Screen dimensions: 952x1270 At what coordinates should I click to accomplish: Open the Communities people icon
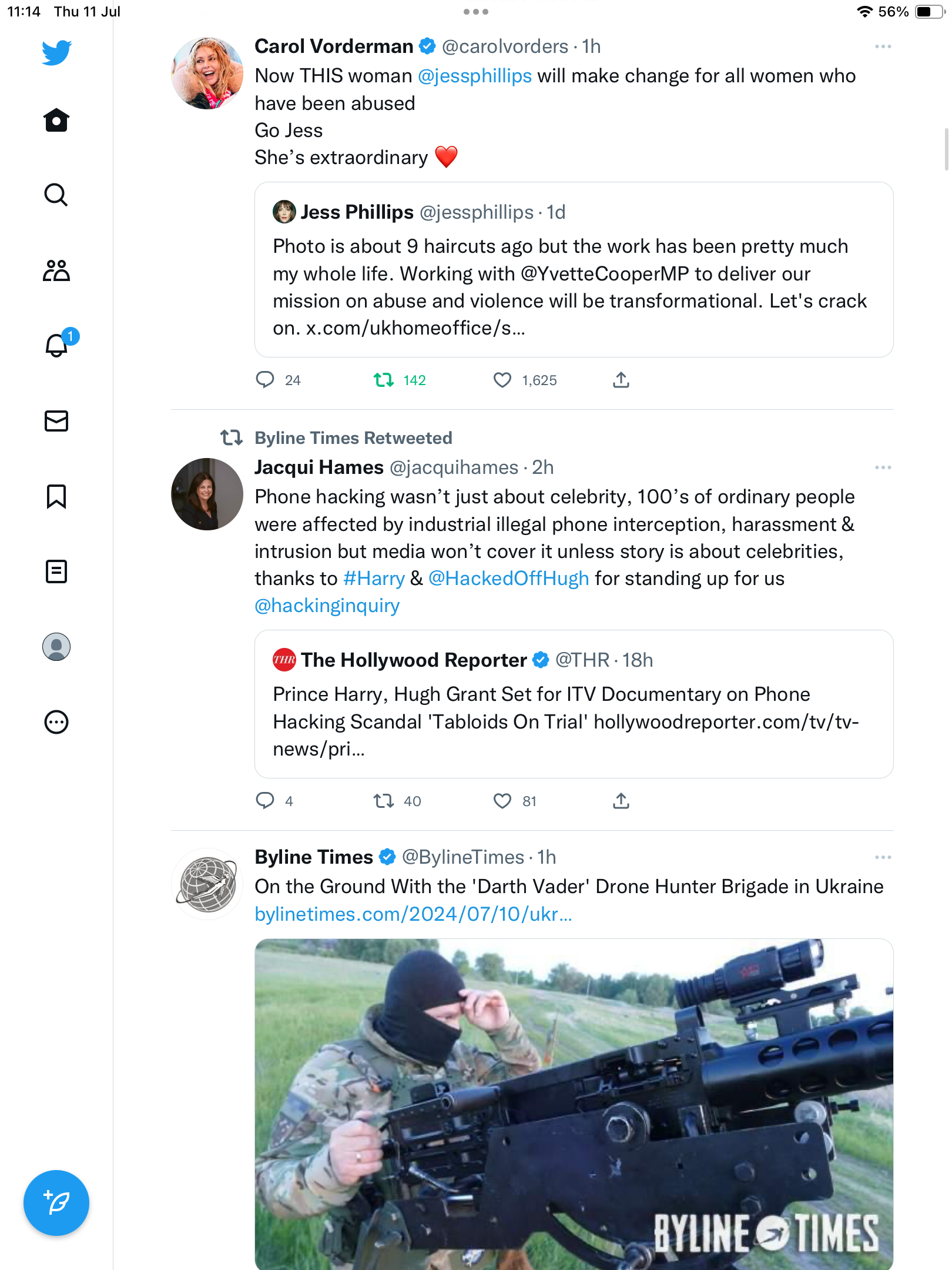[56, 270]
